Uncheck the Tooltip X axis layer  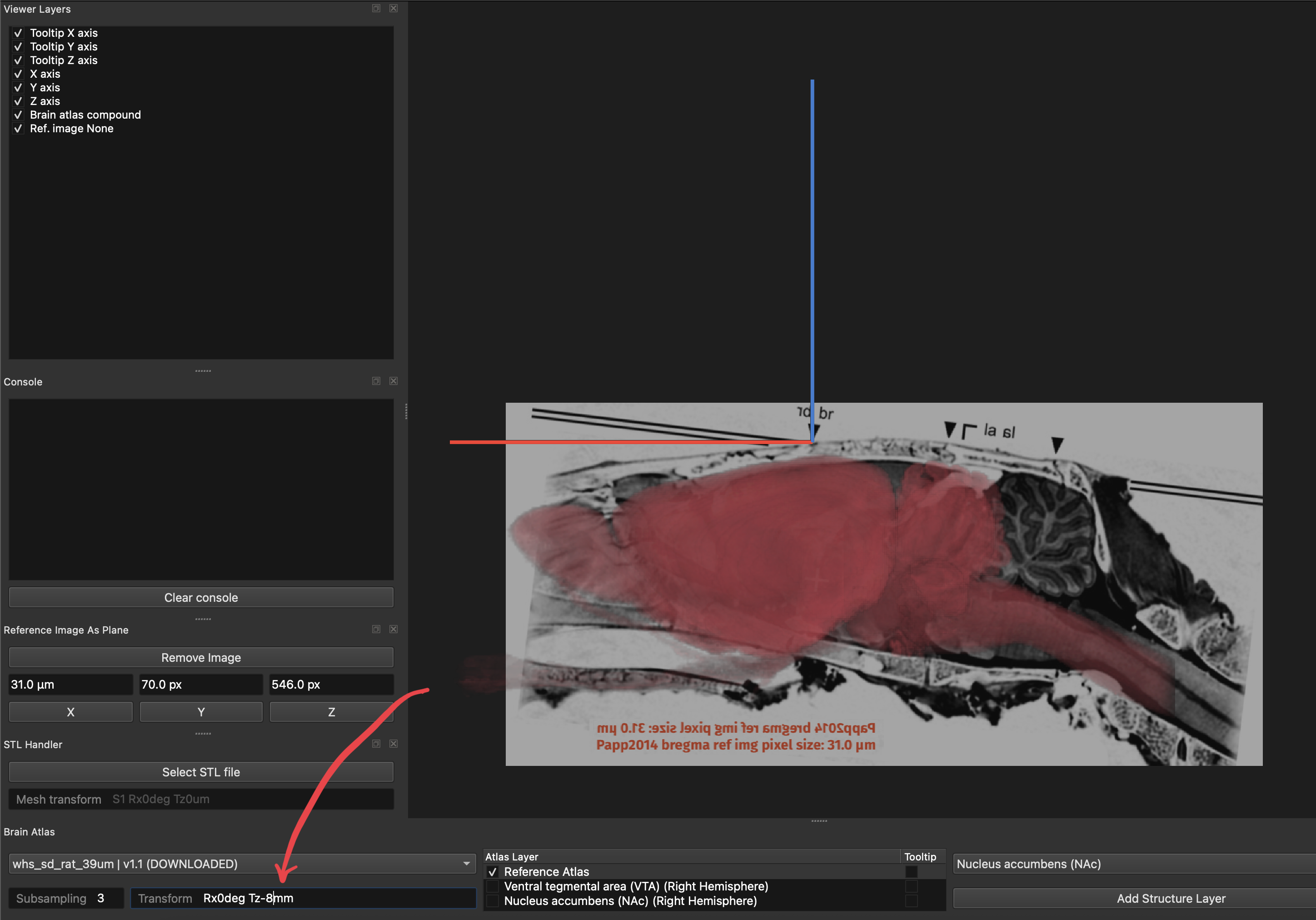[x=18, y=33]
